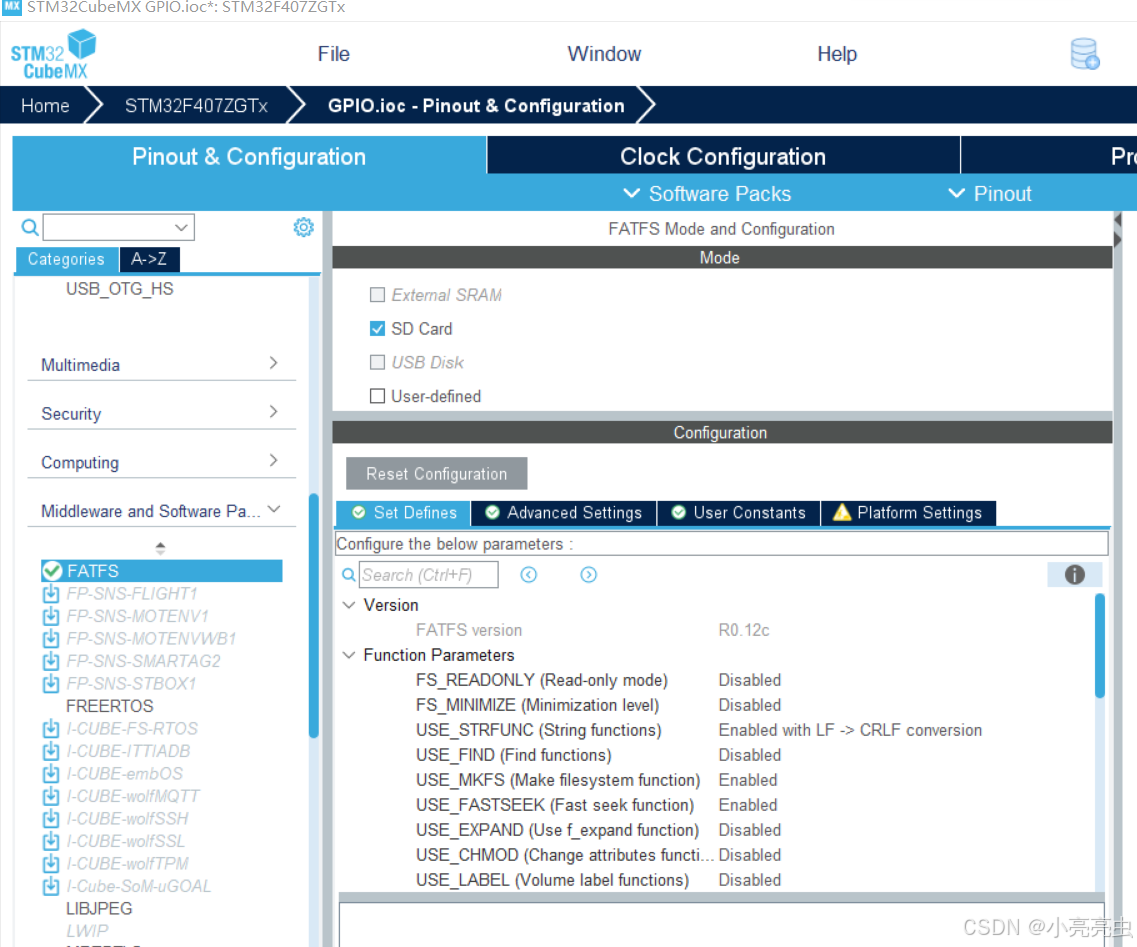Uncheck the SD Card checkbox
The width and height of the screenshot is (1137, 947).
tap(377, 328)
